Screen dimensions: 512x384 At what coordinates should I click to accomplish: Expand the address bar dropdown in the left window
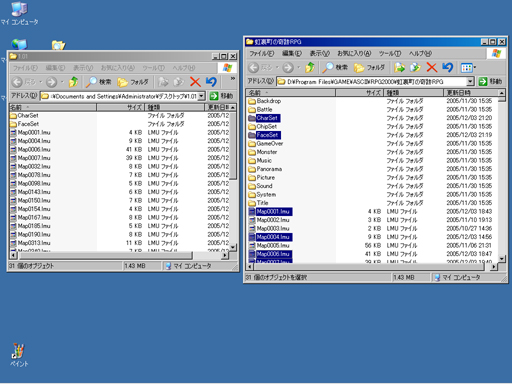coord(201,96)
